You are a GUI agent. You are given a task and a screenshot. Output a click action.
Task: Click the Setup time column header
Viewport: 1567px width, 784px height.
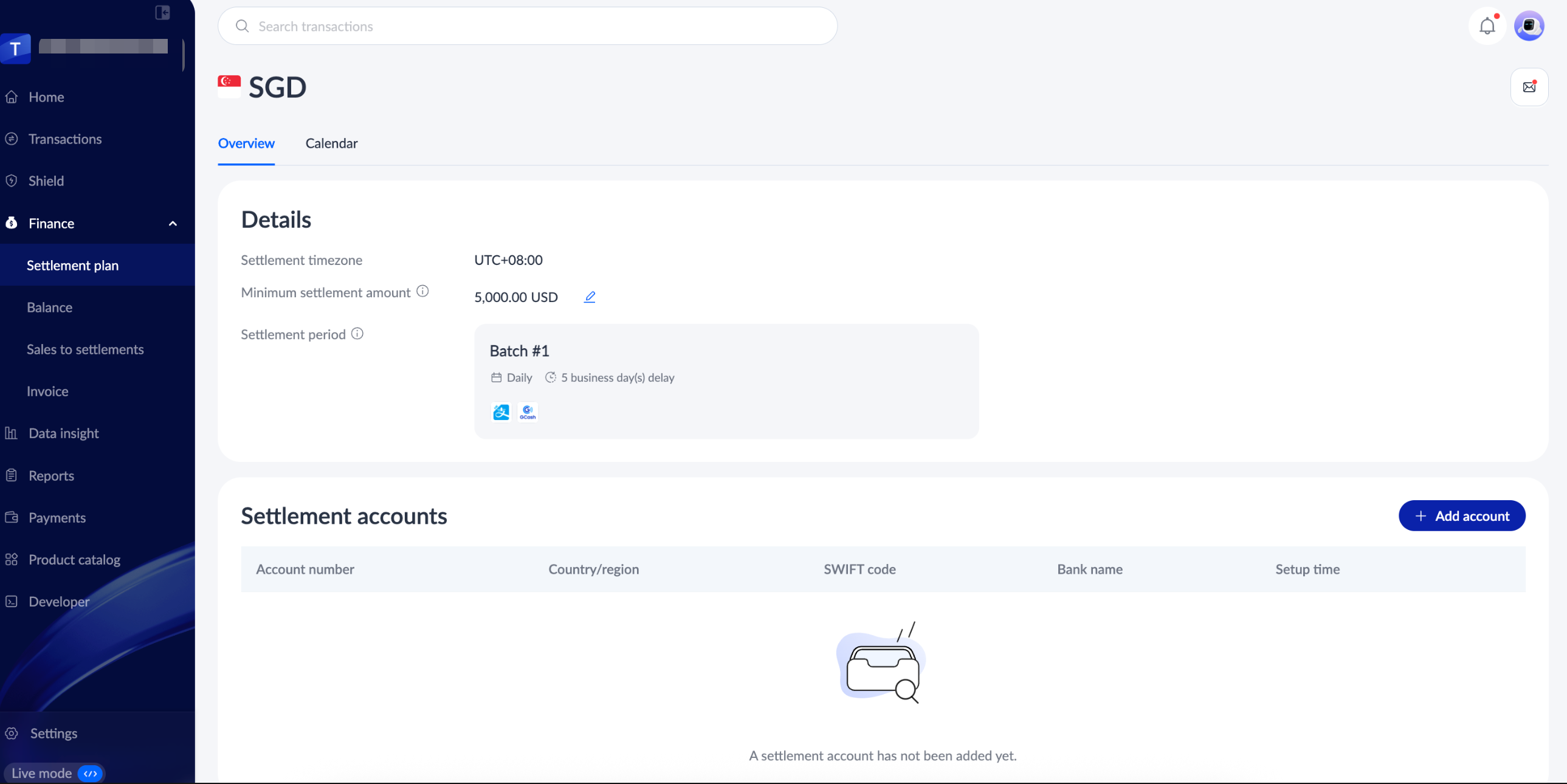(1307, 569)
